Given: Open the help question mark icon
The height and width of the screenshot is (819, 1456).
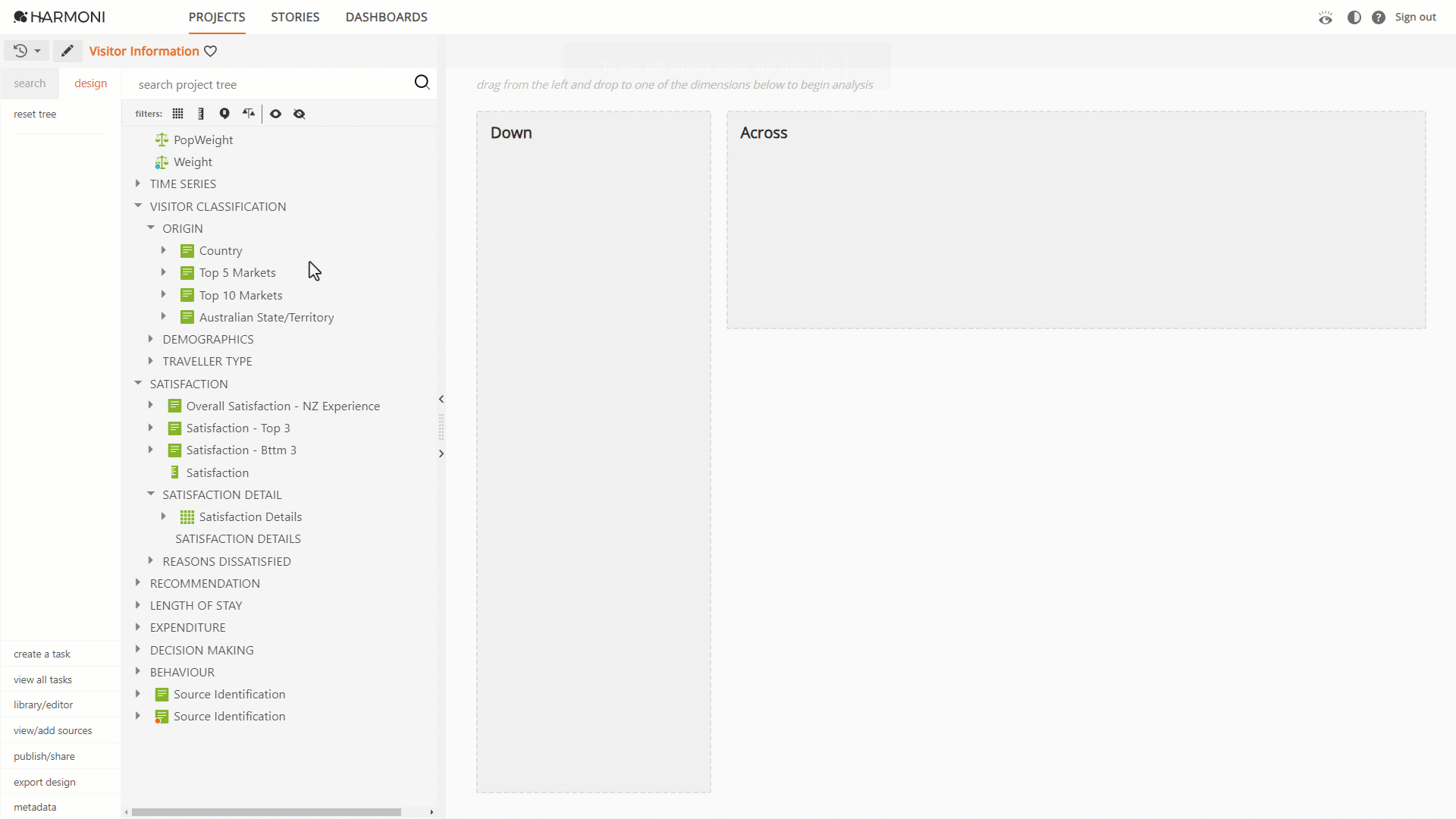Looking at the screenshot, I should [x=1379, y=17].
